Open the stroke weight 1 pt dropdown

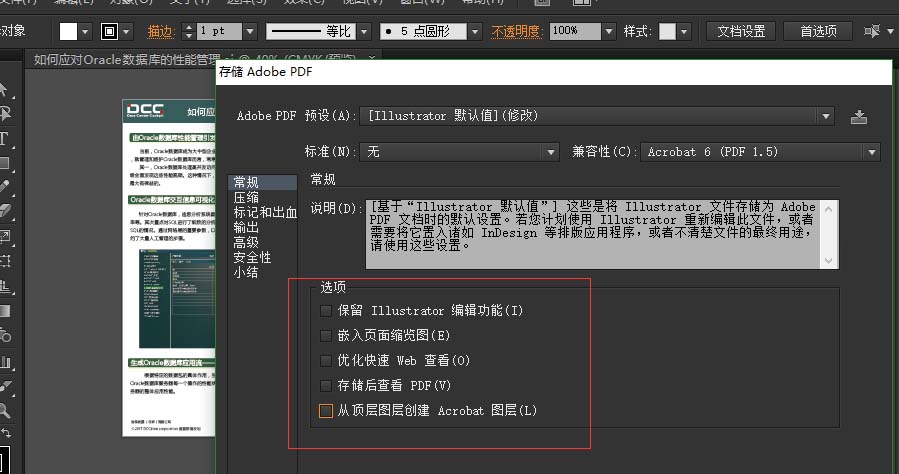coord(250,32)
